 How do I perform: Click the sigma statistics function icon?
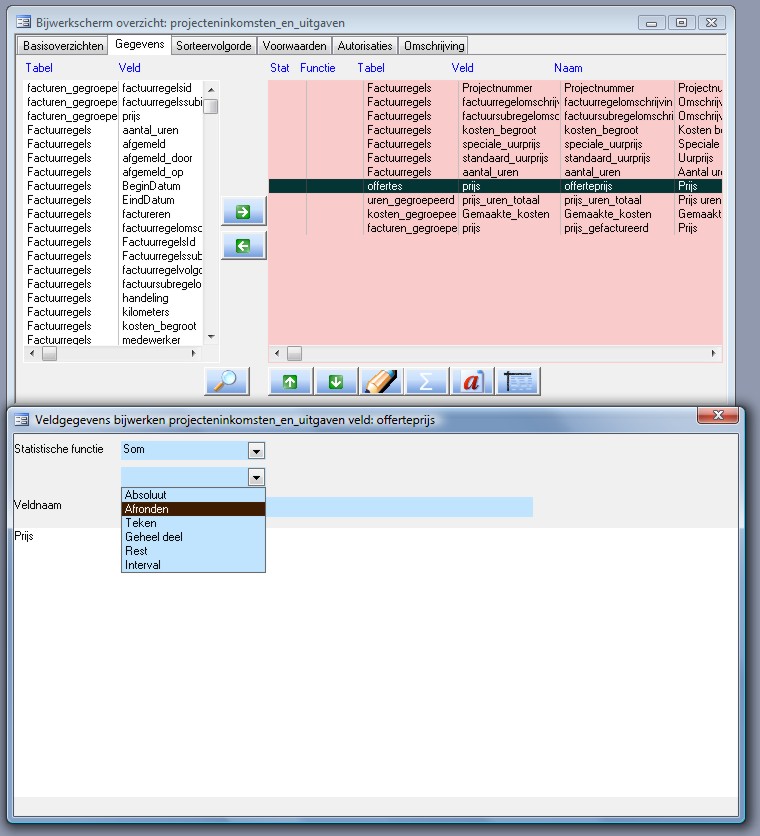pyautogui.click(x=426, y=381)
